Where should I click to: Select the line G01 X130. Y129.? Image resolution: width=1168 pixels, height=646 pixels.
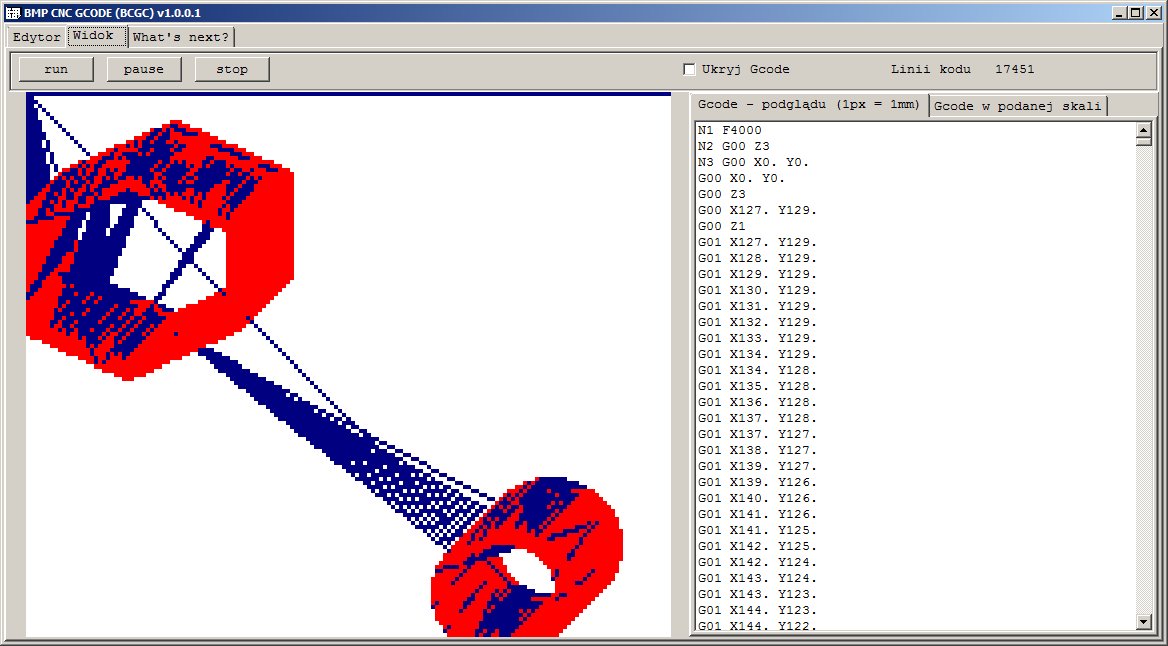click(758, 290)
